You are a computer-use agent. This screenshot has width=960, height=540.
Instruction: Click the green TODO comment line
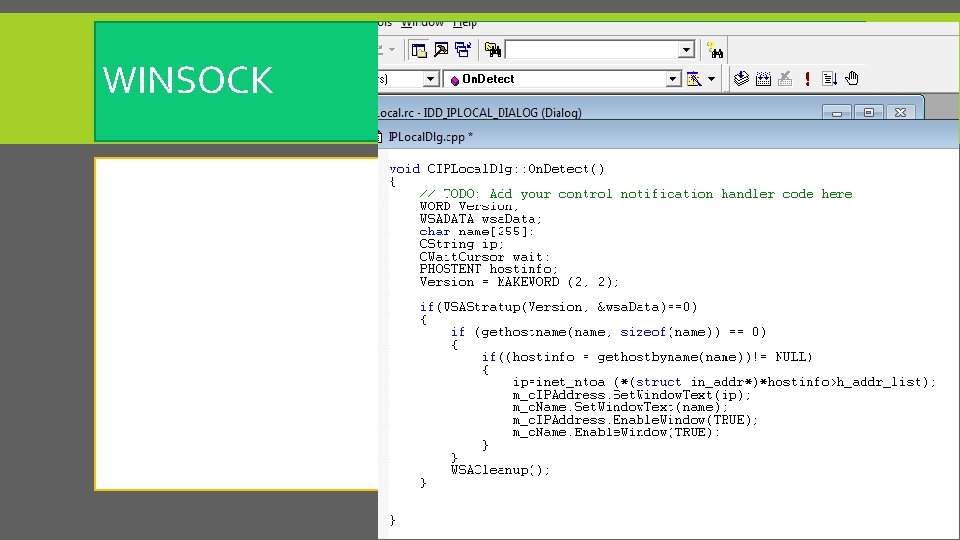point(636,194)
